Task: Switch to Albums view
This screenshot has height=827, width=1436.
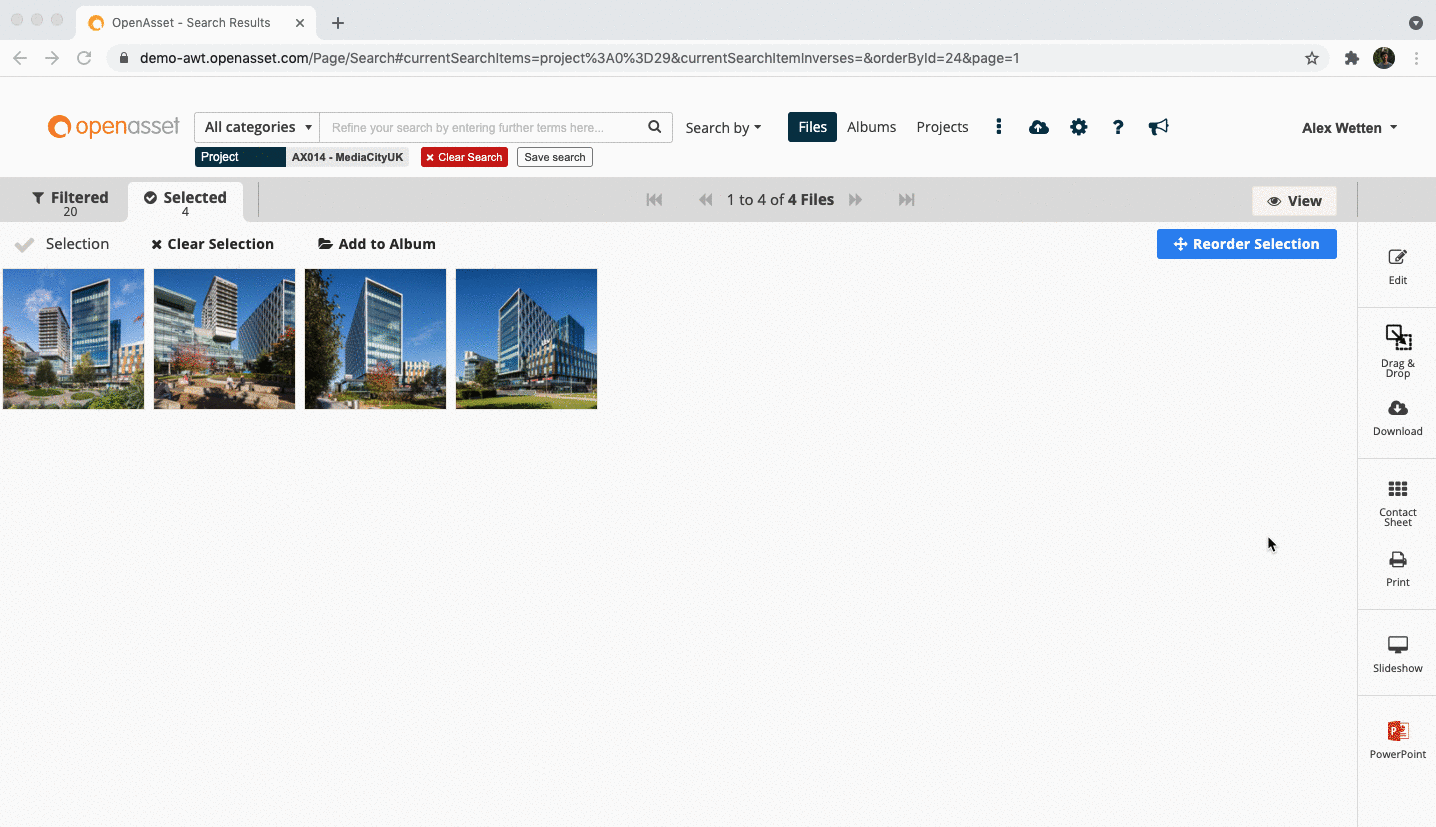Action: (x=871, y=127)
